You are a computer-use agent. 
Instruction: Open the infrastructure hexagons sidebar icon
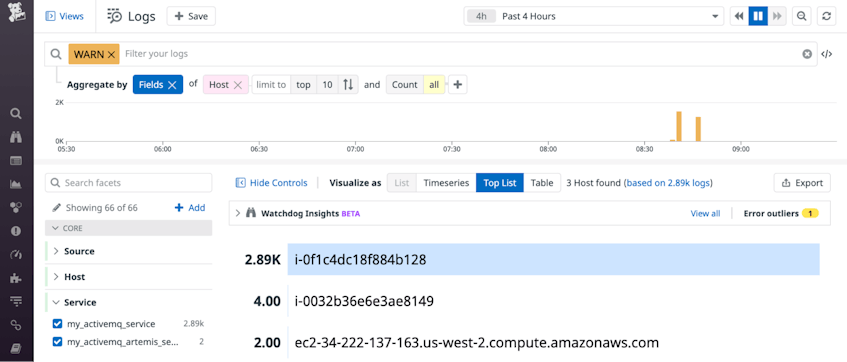(16, 207)
